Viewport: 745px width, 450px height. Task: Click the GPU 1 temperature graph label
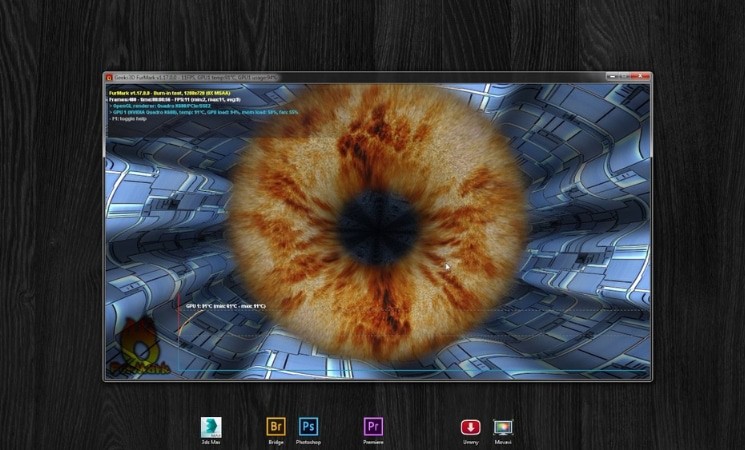tap(226, 306)
